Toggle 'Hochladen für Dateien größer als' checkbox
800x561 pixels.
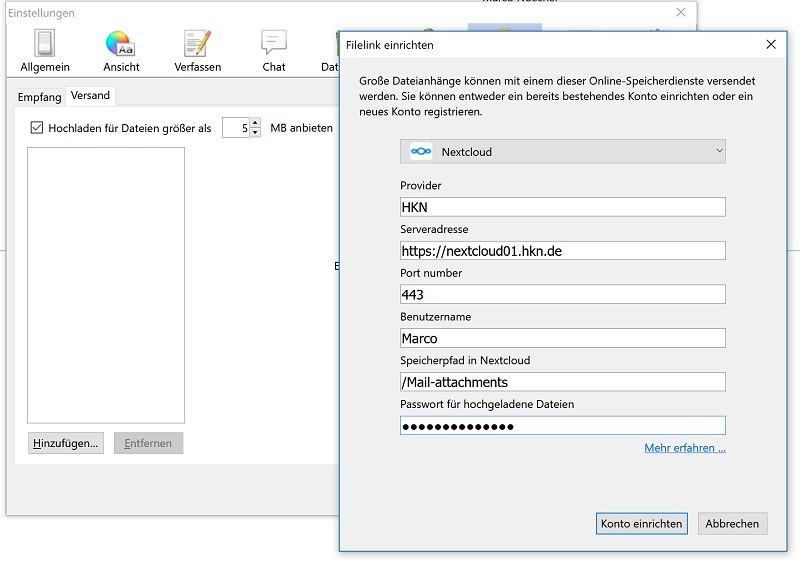(x=37, y=128)
